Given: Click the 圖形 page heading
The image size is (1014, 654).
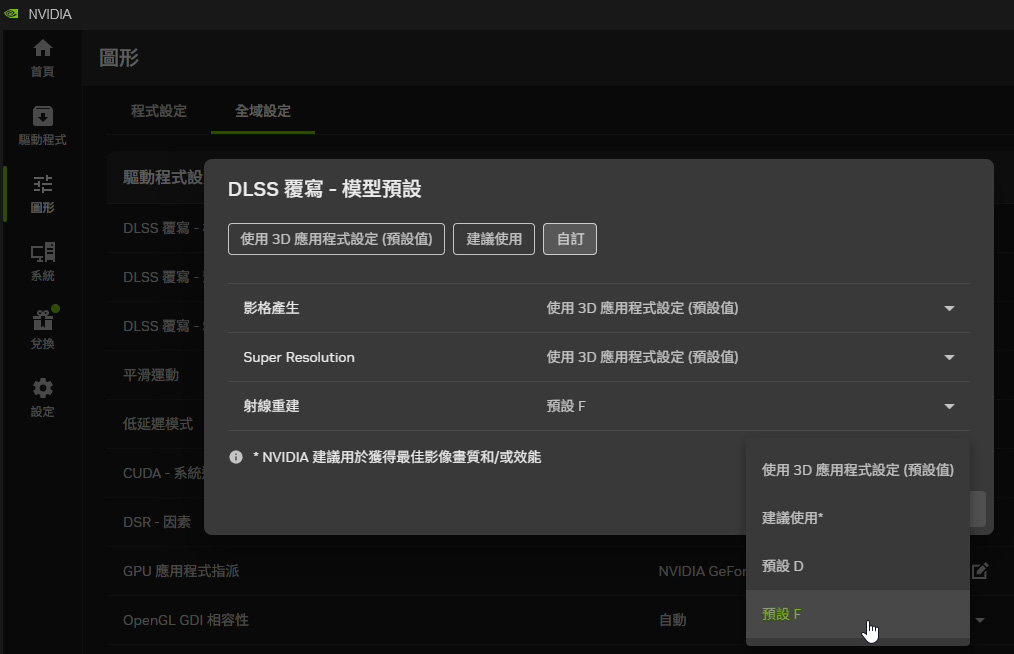Looking at the screenshot, I should (119, 58).
